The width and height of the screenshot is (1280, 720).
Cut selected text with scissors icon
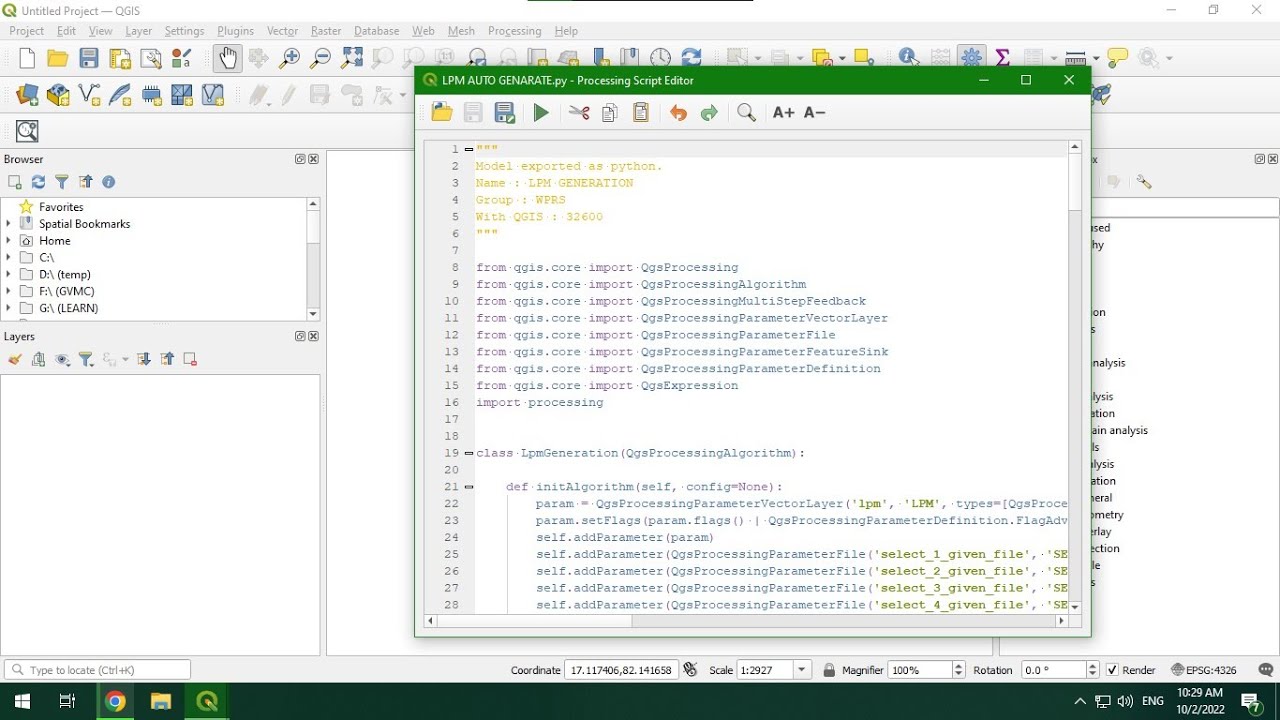point(579,113)
